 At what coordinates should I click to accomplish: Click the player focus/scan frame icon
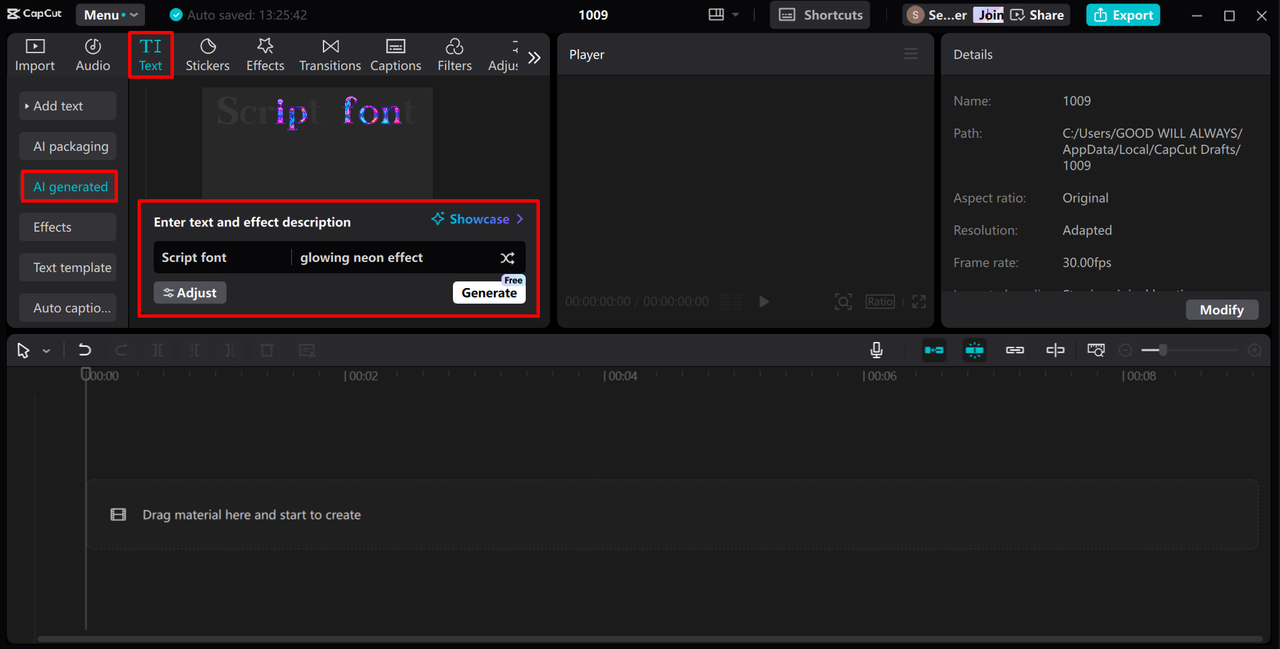coord(844,301)
